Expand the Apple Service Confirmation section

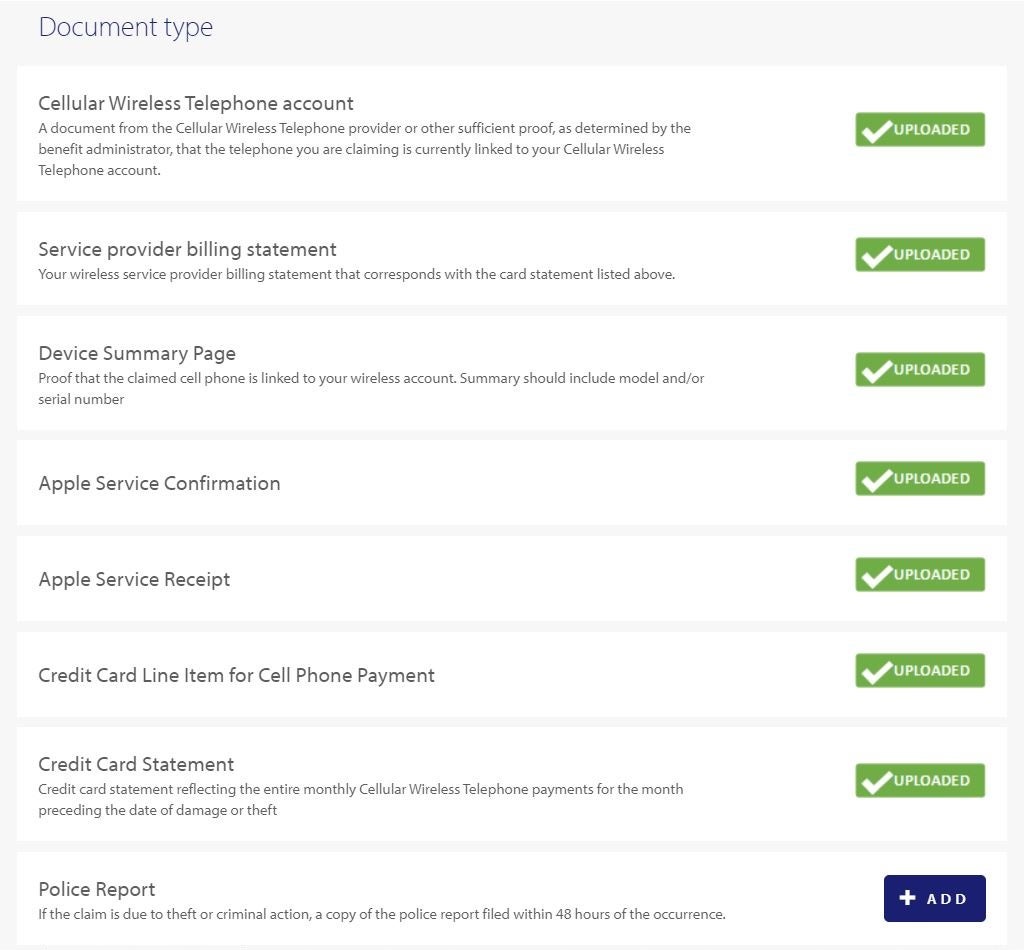(159, 483)
